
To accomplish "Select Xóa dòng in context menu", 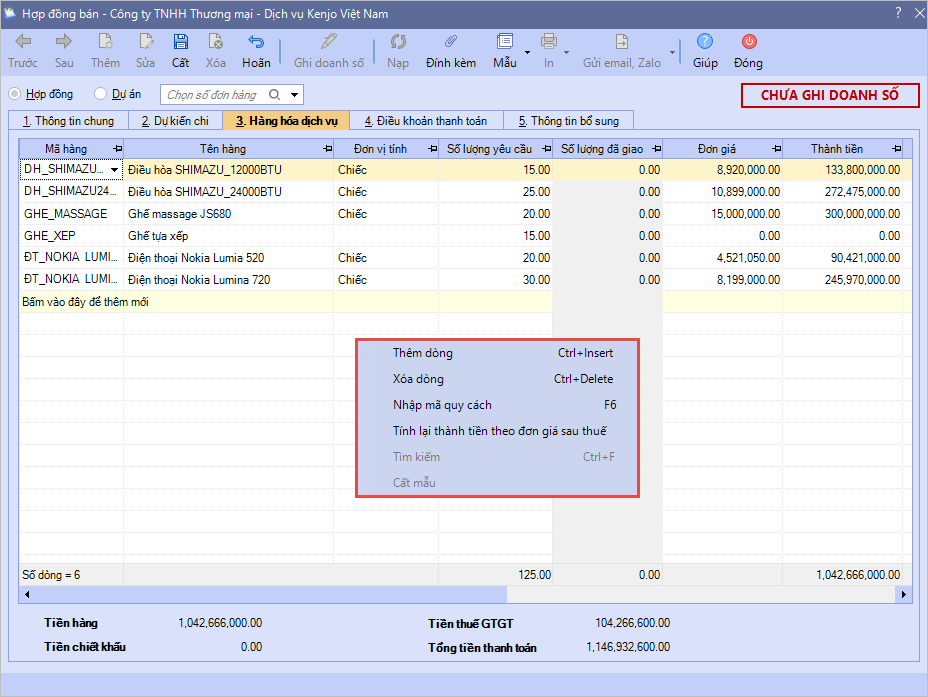I will point(418,379).
